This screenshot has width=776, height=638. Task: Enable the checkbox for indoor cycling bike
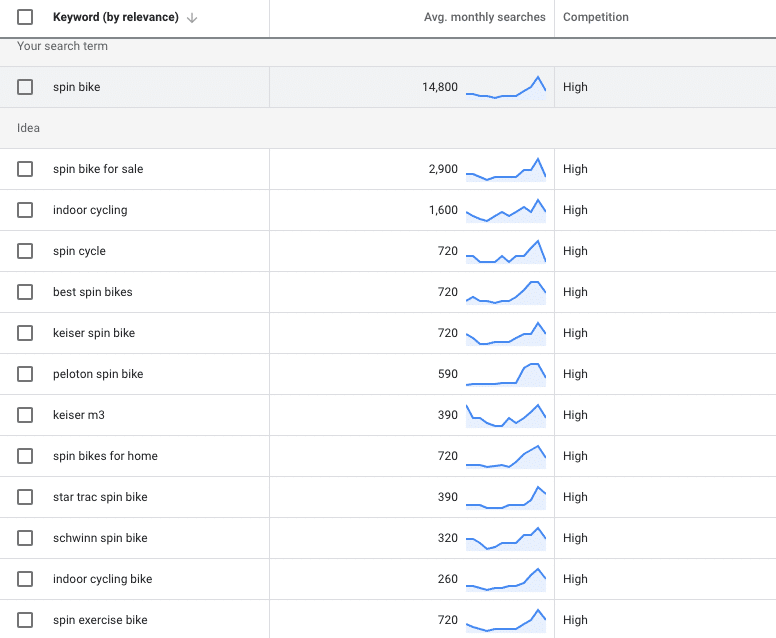click(x=25, y=579)
